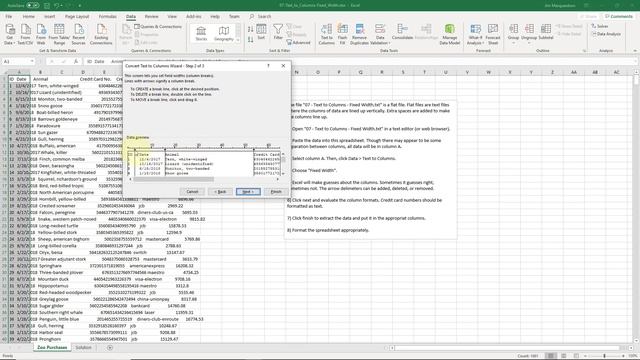Open Advanced filter options
This screenshot has width=640, height=360.
[298, 42]
